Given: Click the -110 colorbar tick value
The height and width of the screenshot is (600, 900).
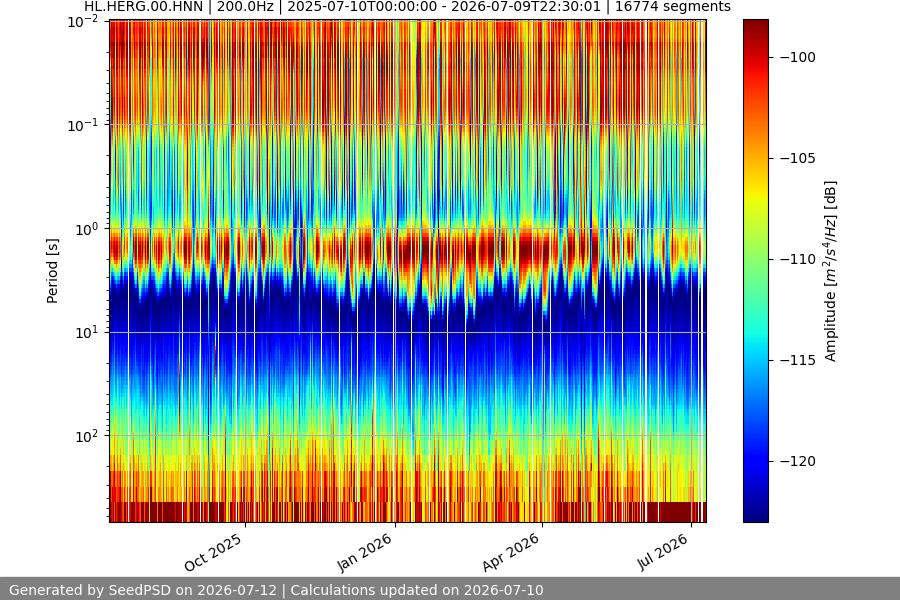Looking at the screenshot, I should (798, 259).
